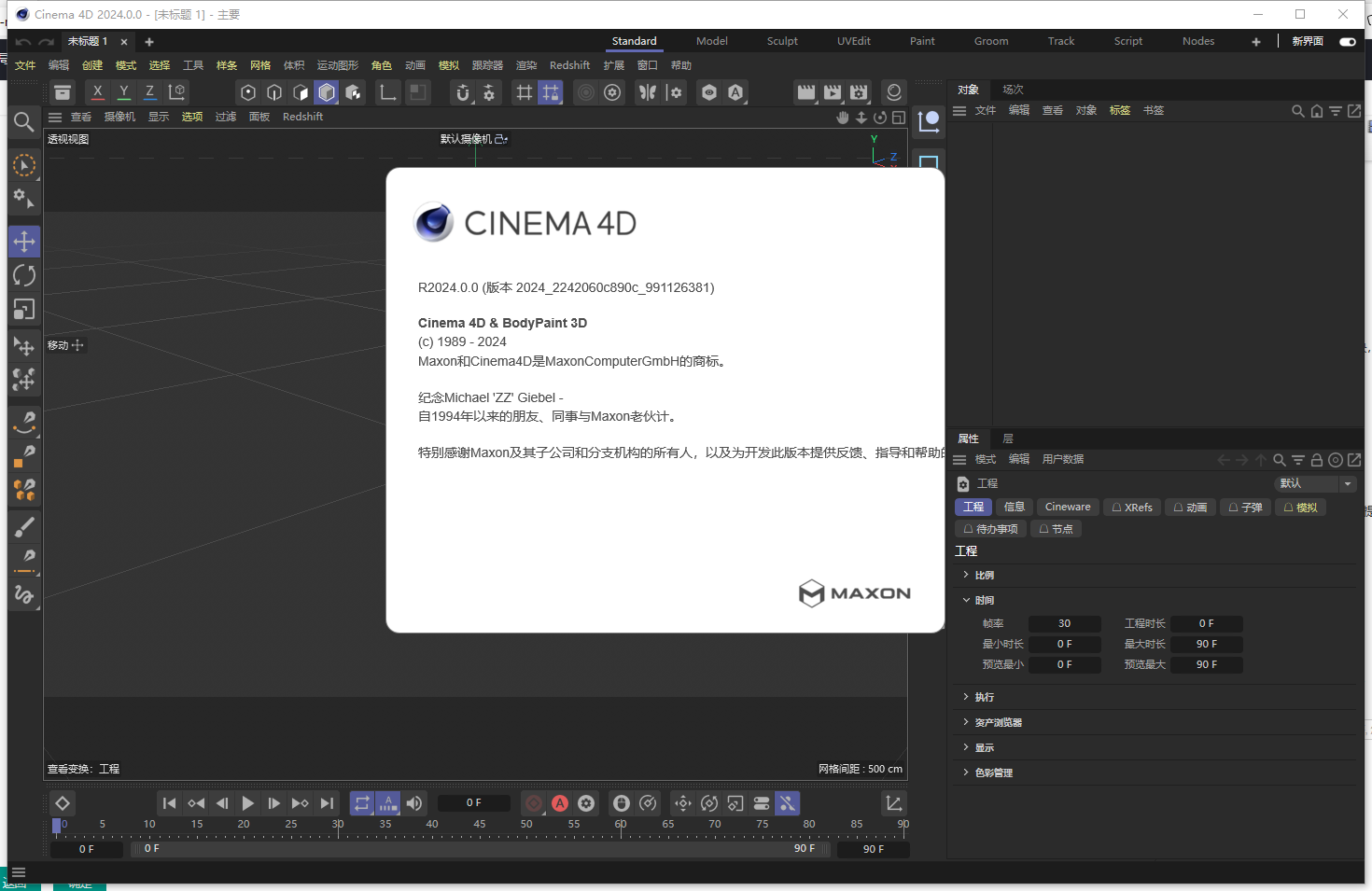The image size is (1372, 891).
Task: Open the Cineware tab in attributes
Action: (1068, 507)
